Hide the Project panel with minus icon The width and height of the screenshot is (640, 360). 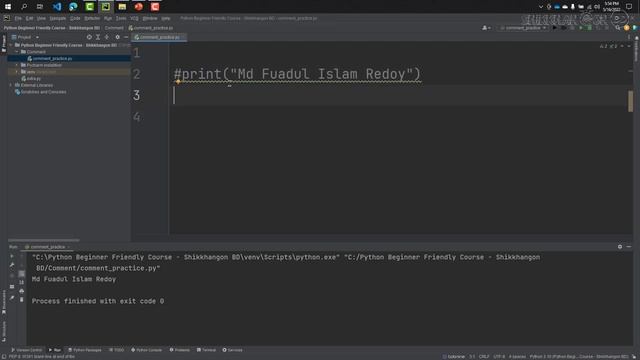point(126,37)
